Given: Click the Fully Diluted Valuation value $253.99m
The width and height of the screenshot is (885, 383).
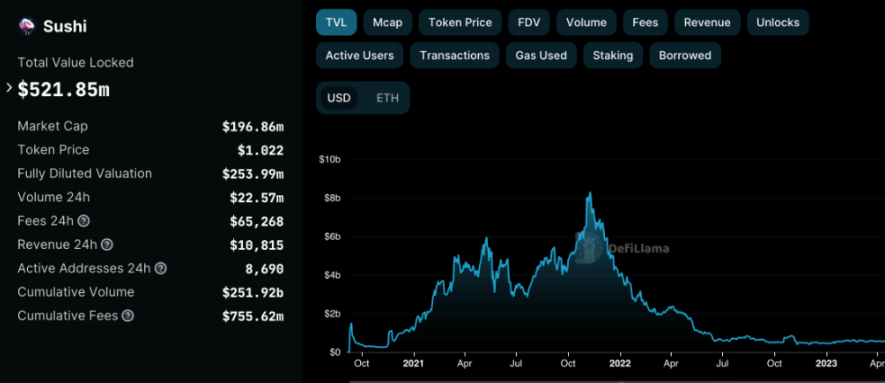Looking at the screenshot, I should pos(253,174).
